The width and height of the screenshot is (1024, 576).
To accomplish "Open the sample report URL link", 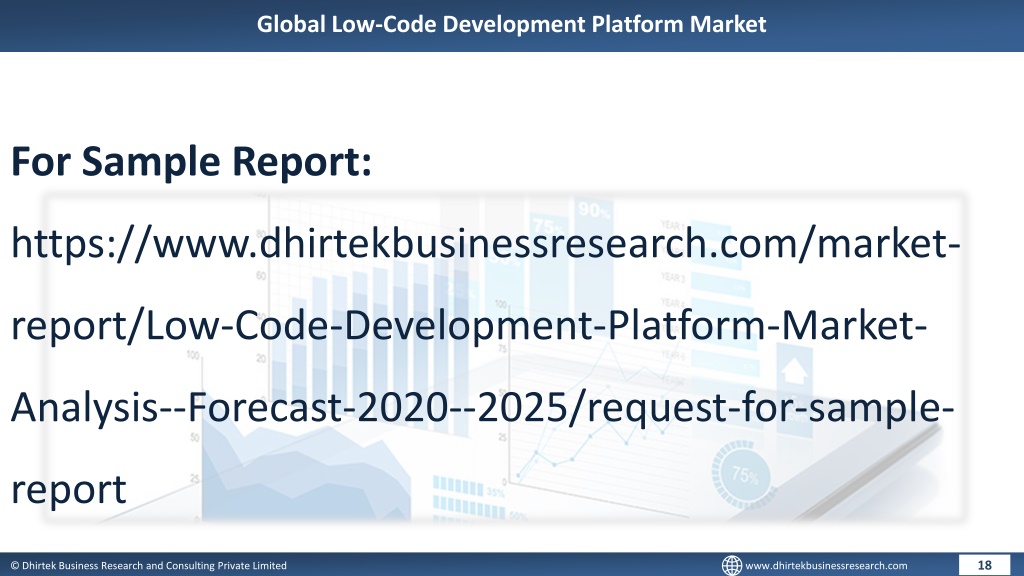I will (x=485, y=366).
